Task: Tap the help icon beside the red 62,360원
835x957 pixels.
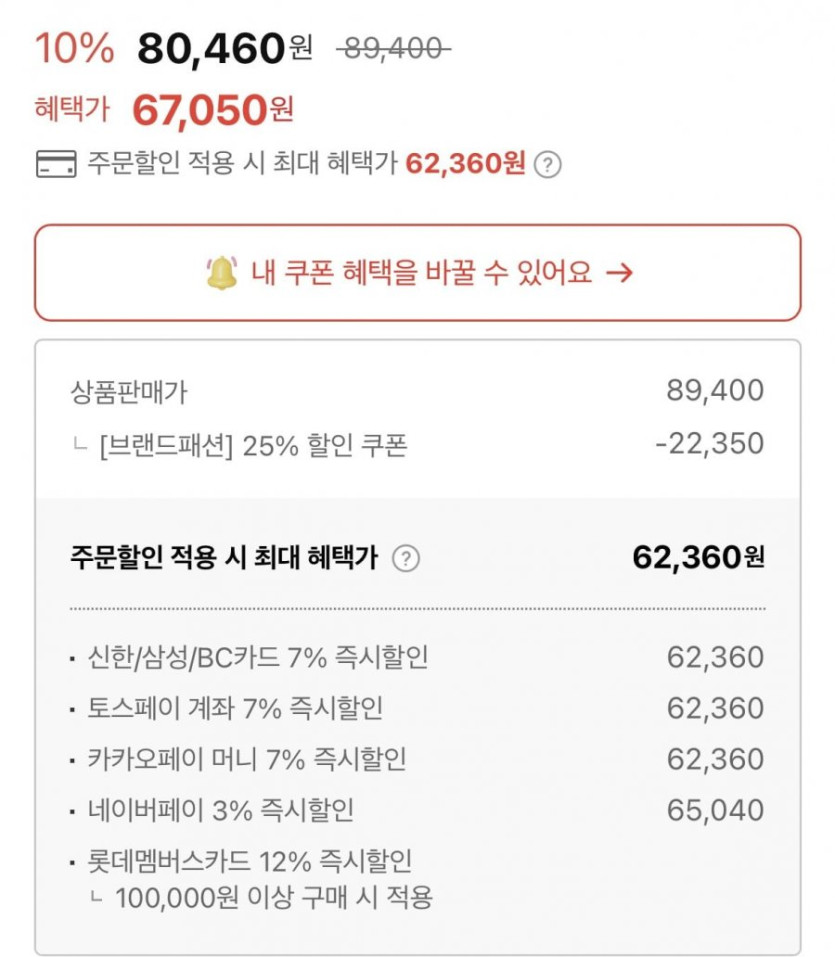Action: (547, 165)
